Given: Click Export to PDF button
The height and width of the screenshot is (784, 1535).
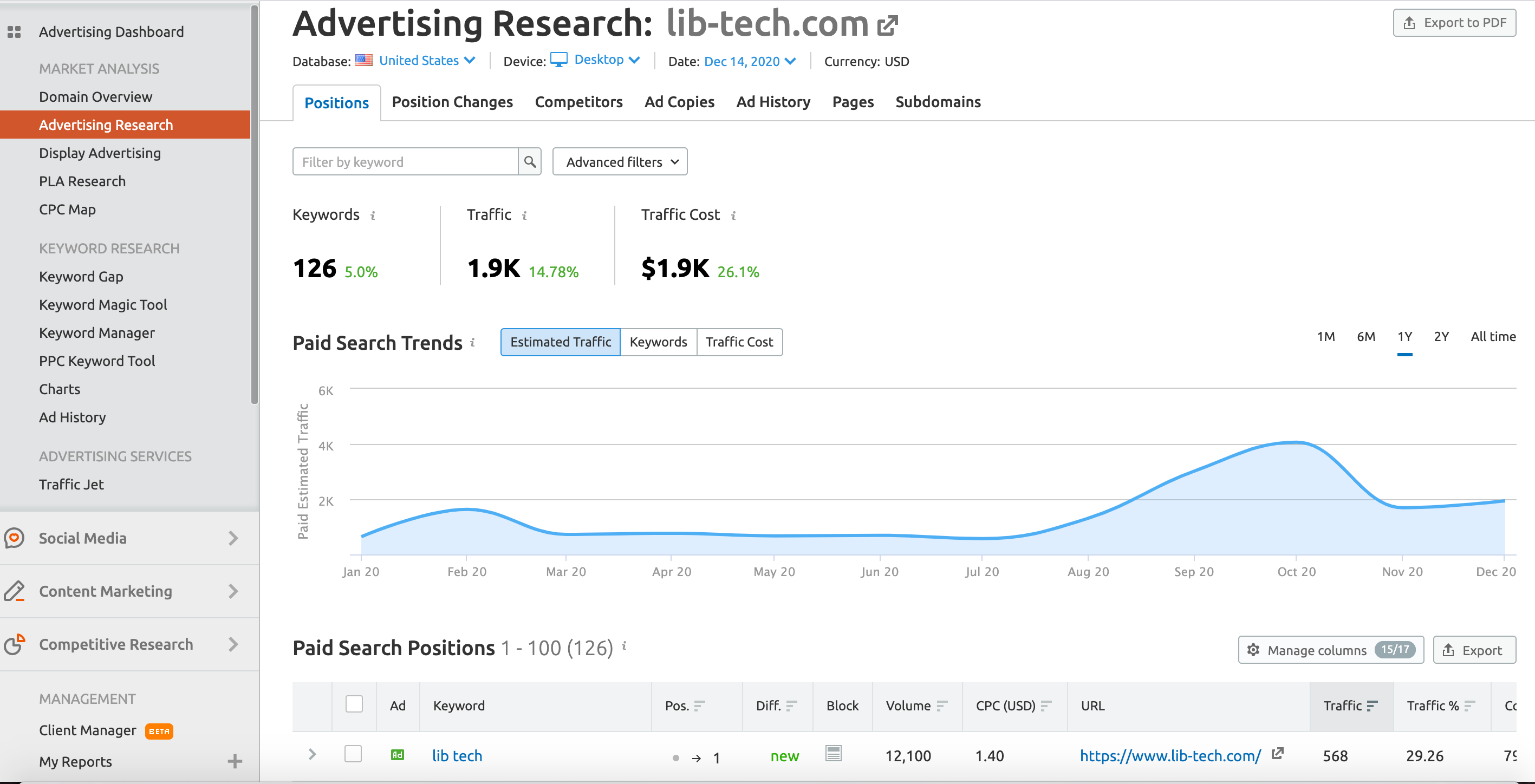Looking at the screenshot, I should pos(1454,23).
